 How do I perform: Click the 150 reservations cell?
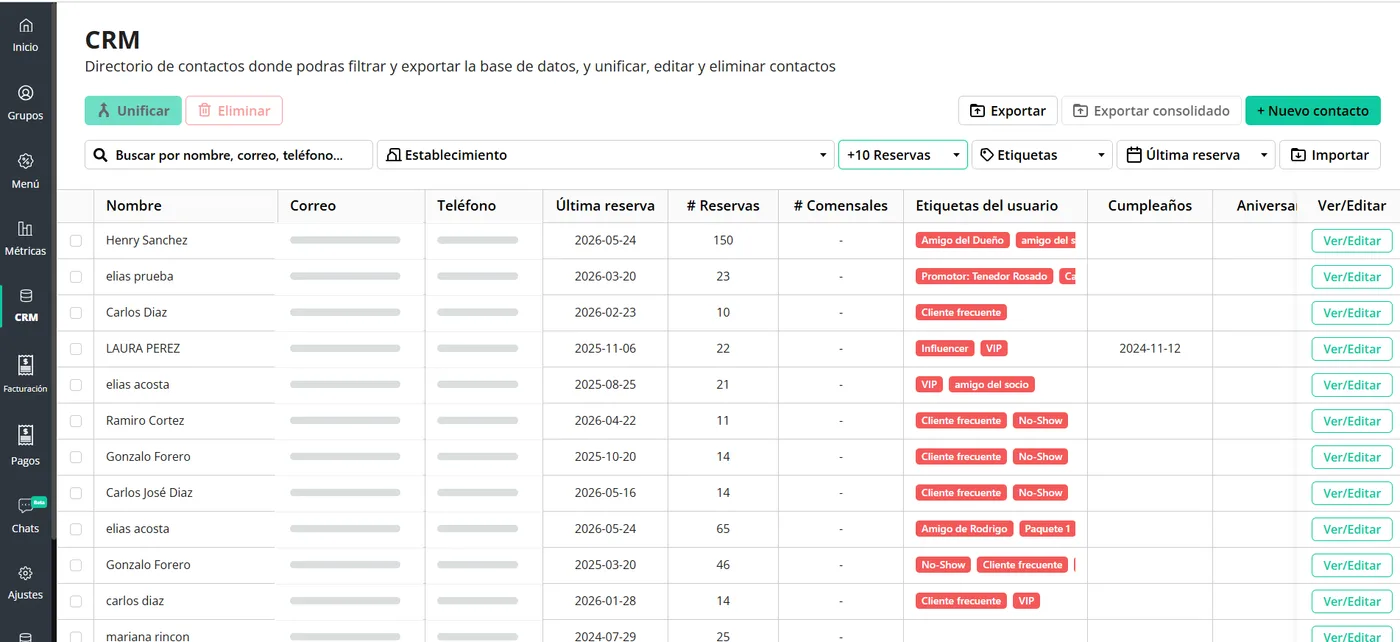click(723, 241)
